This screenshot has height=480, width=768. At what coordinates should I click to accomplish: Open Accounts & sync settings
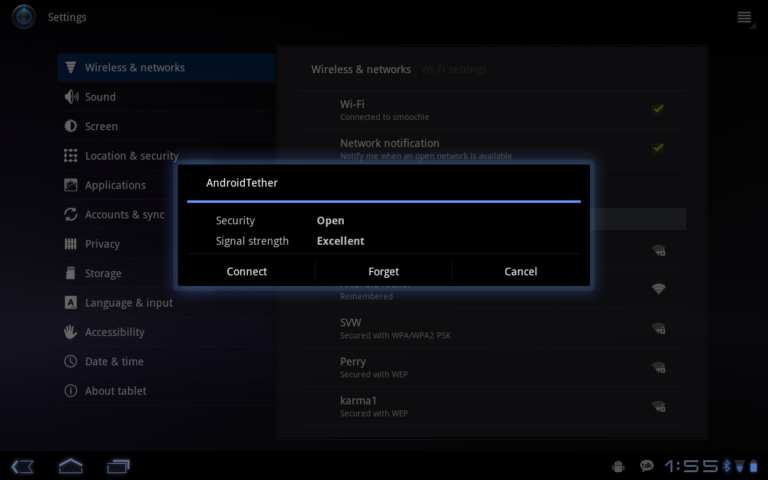(124, 214)
